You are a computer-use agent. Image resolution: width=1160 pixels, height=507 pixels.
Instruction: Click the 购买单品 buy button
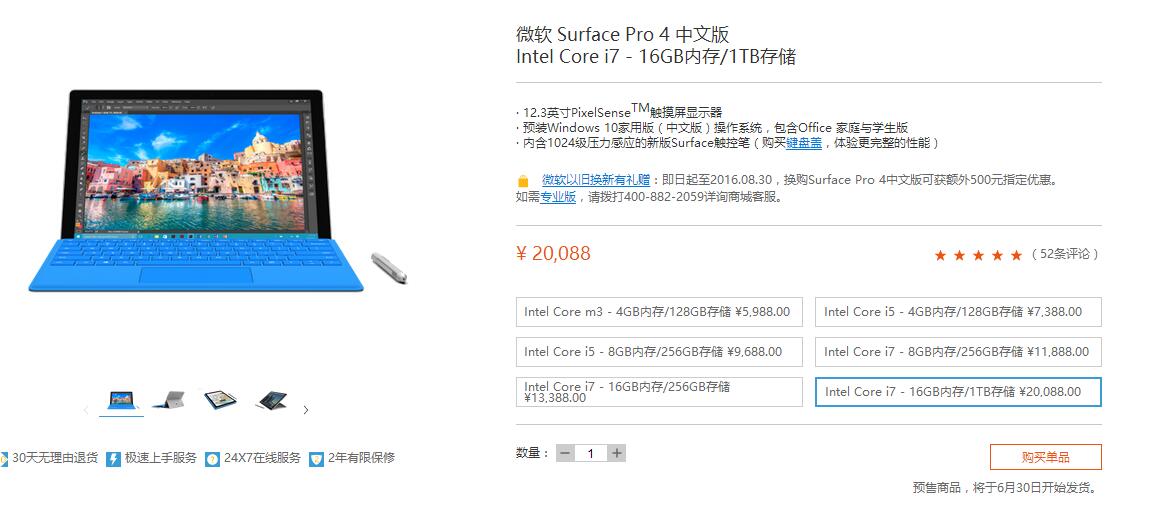point(1045,457)
